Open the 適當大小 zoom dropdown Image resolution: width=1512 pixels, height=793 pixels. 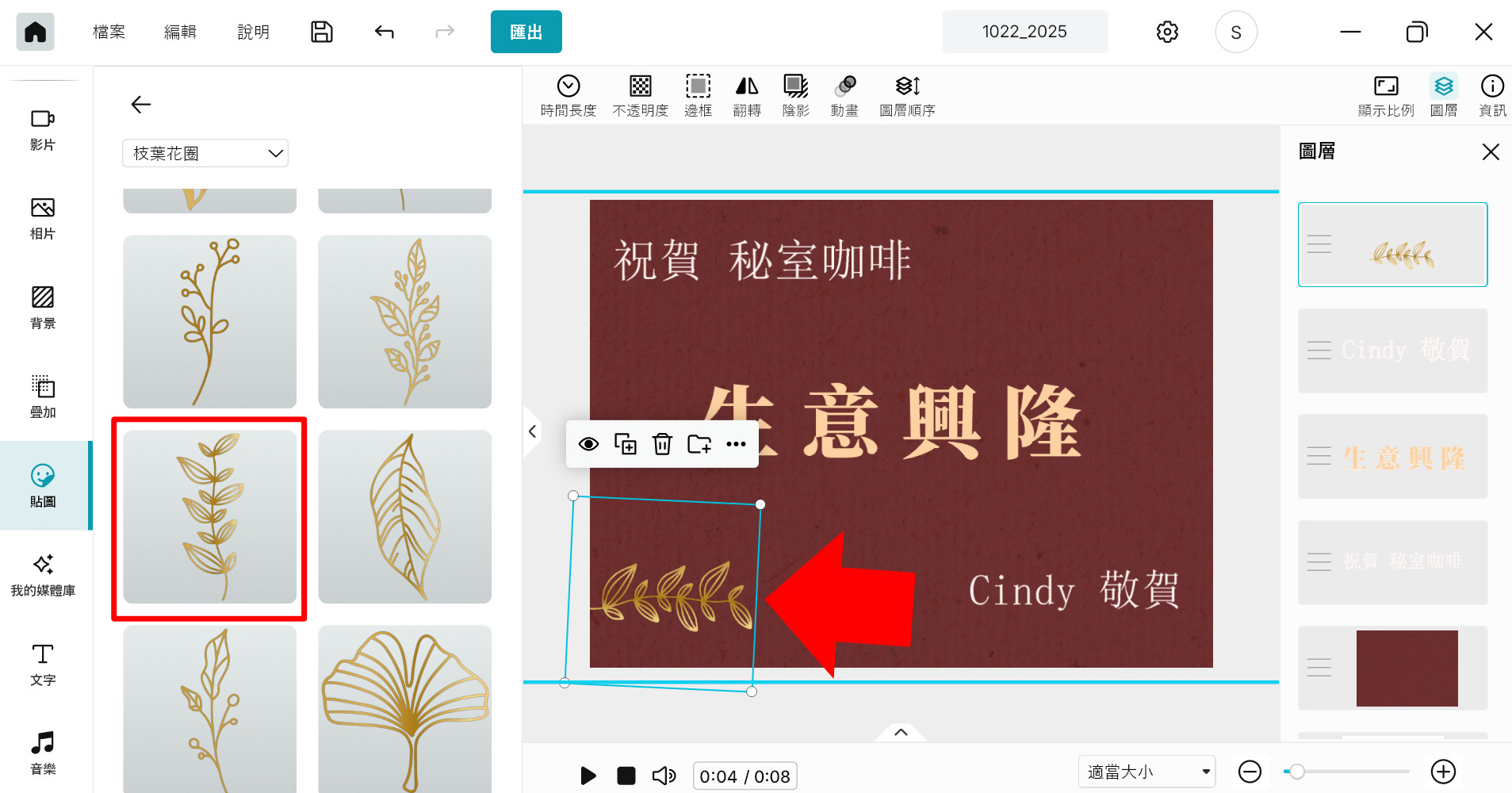(x=1146, y=772)
